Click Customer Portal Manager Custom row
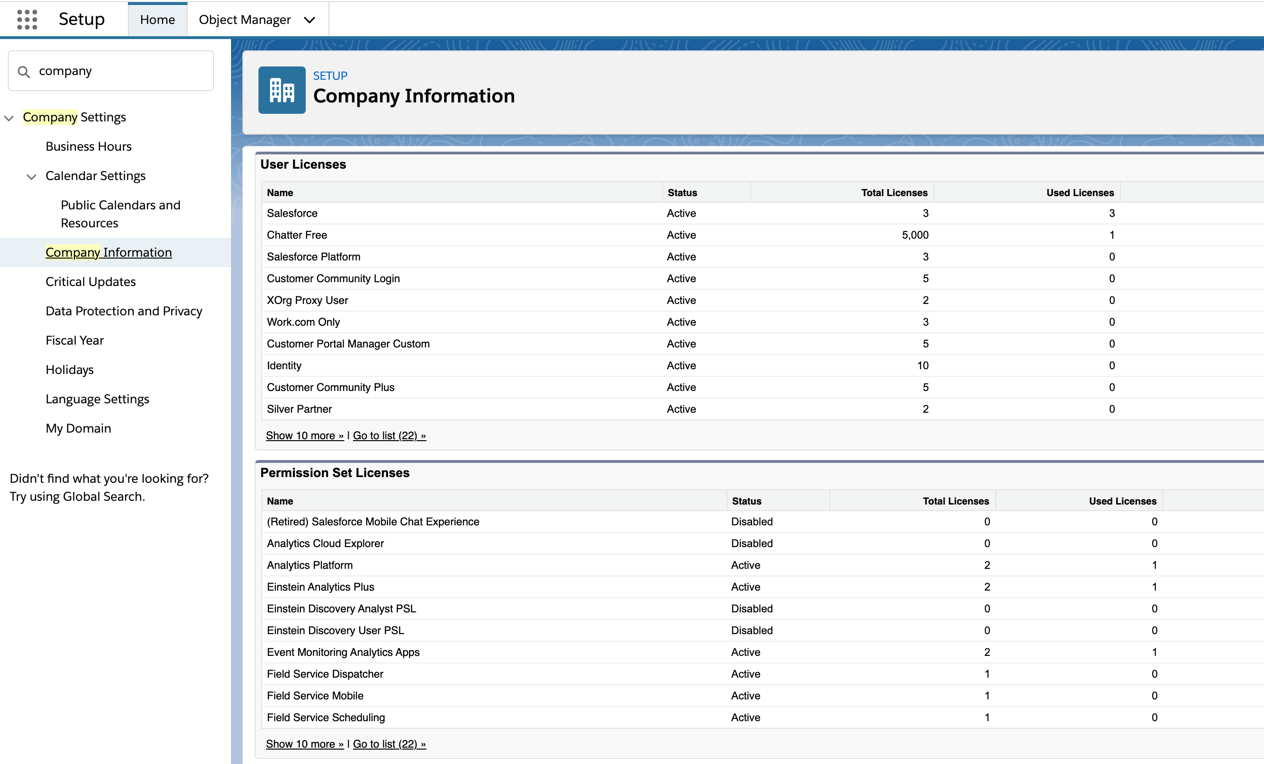This screenshot has width=1264, height=764. [x=348, y=344]
